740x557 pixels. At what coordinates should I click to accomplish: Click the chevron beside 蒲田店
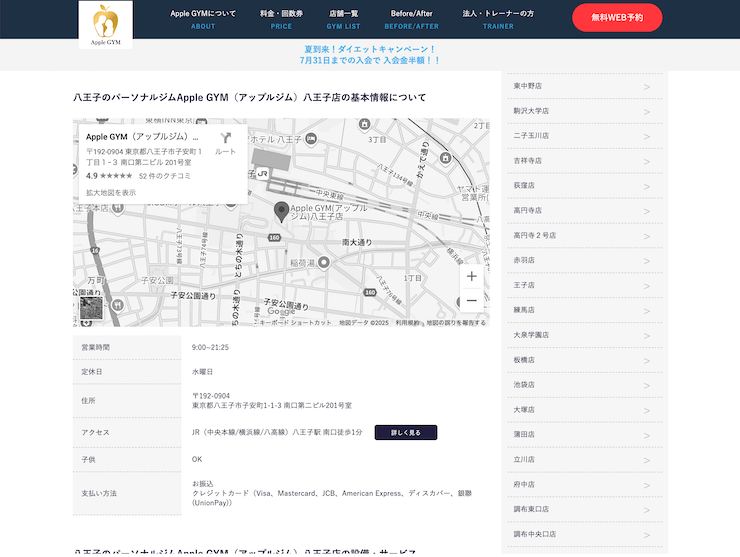point(647,436)
